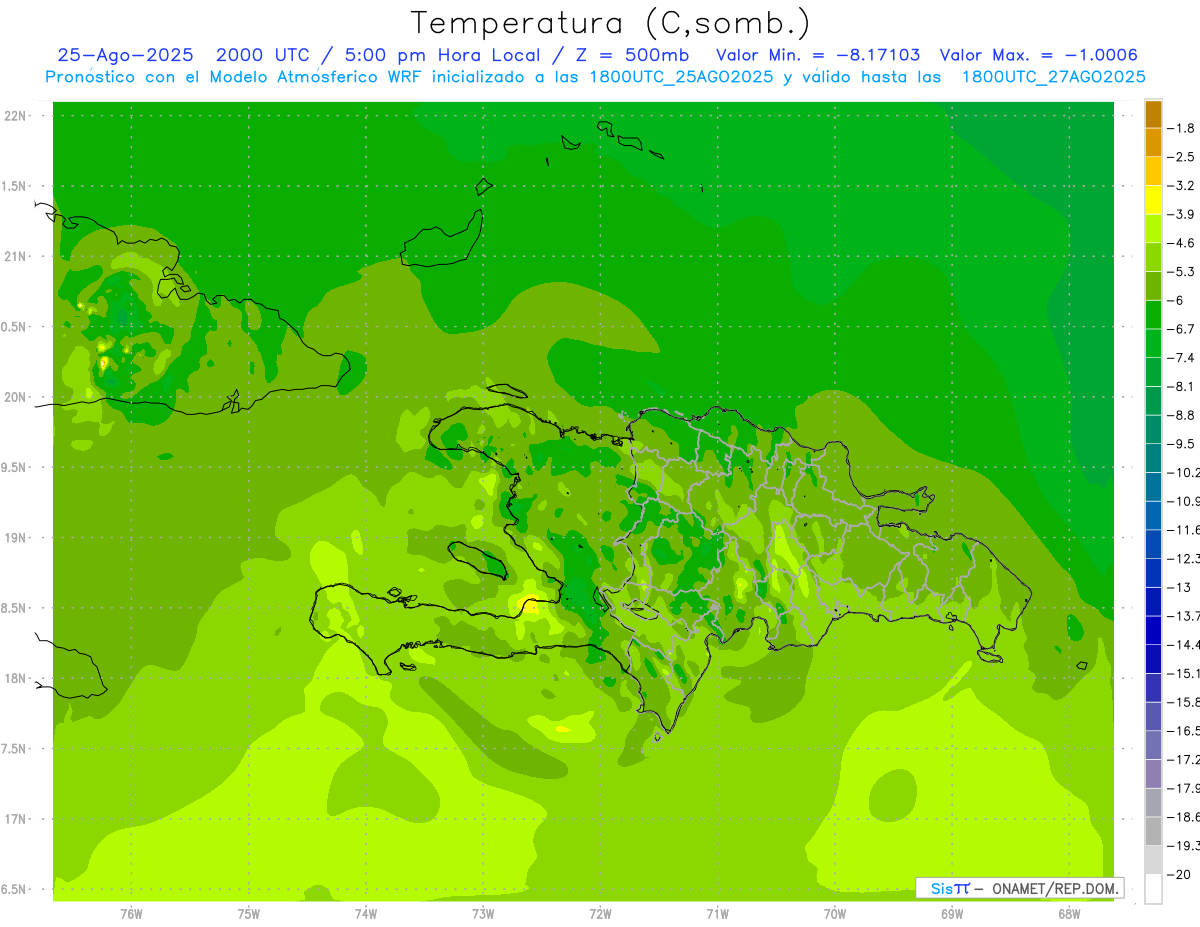Pick the teal swatch between -9.5 and -10.2
Viewport: 1200px width, 927px height.
[x=1153, y=458]
